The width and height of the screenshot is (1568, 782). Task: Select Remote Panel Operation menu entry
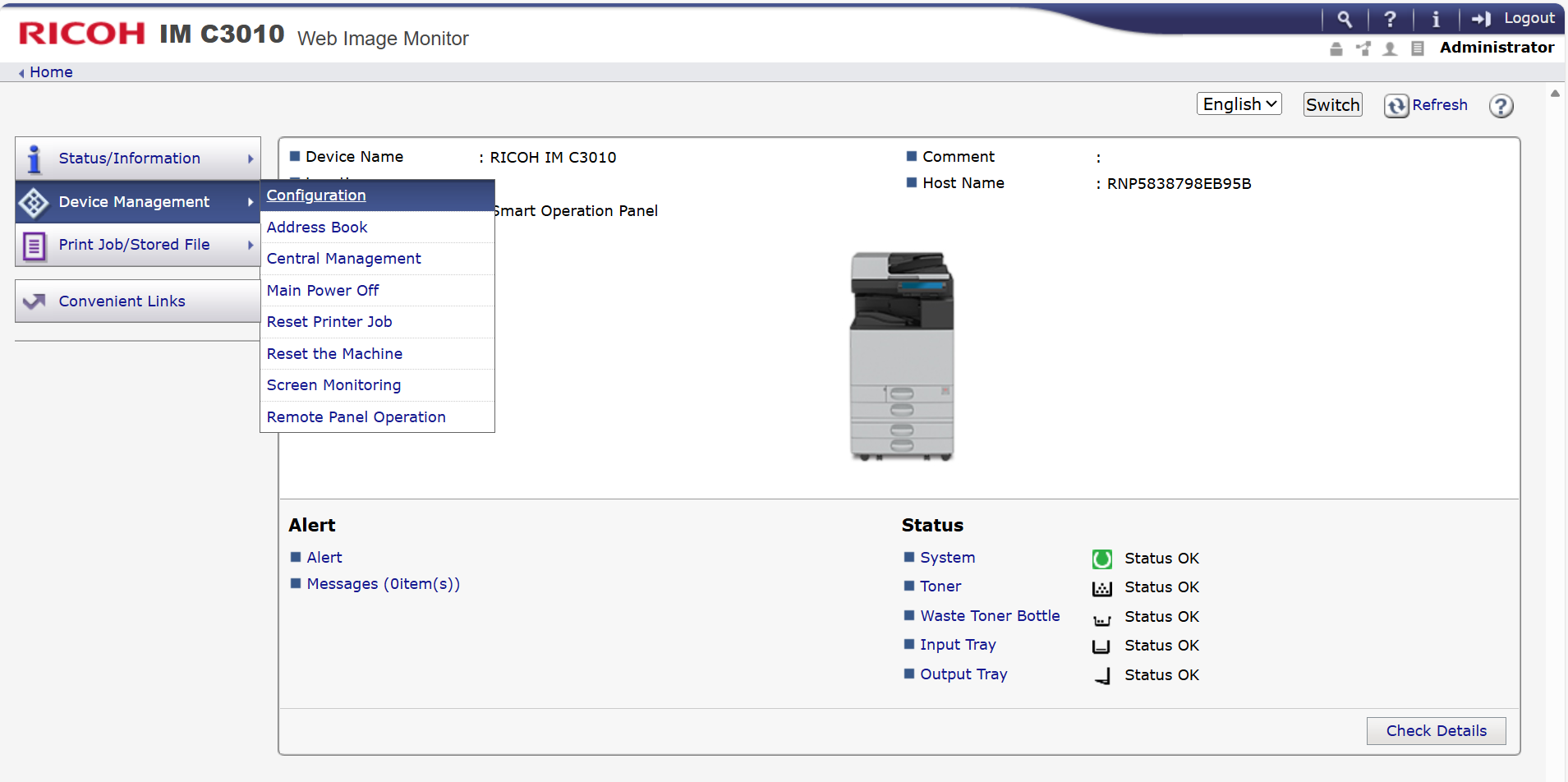click(x=356, y=417)
